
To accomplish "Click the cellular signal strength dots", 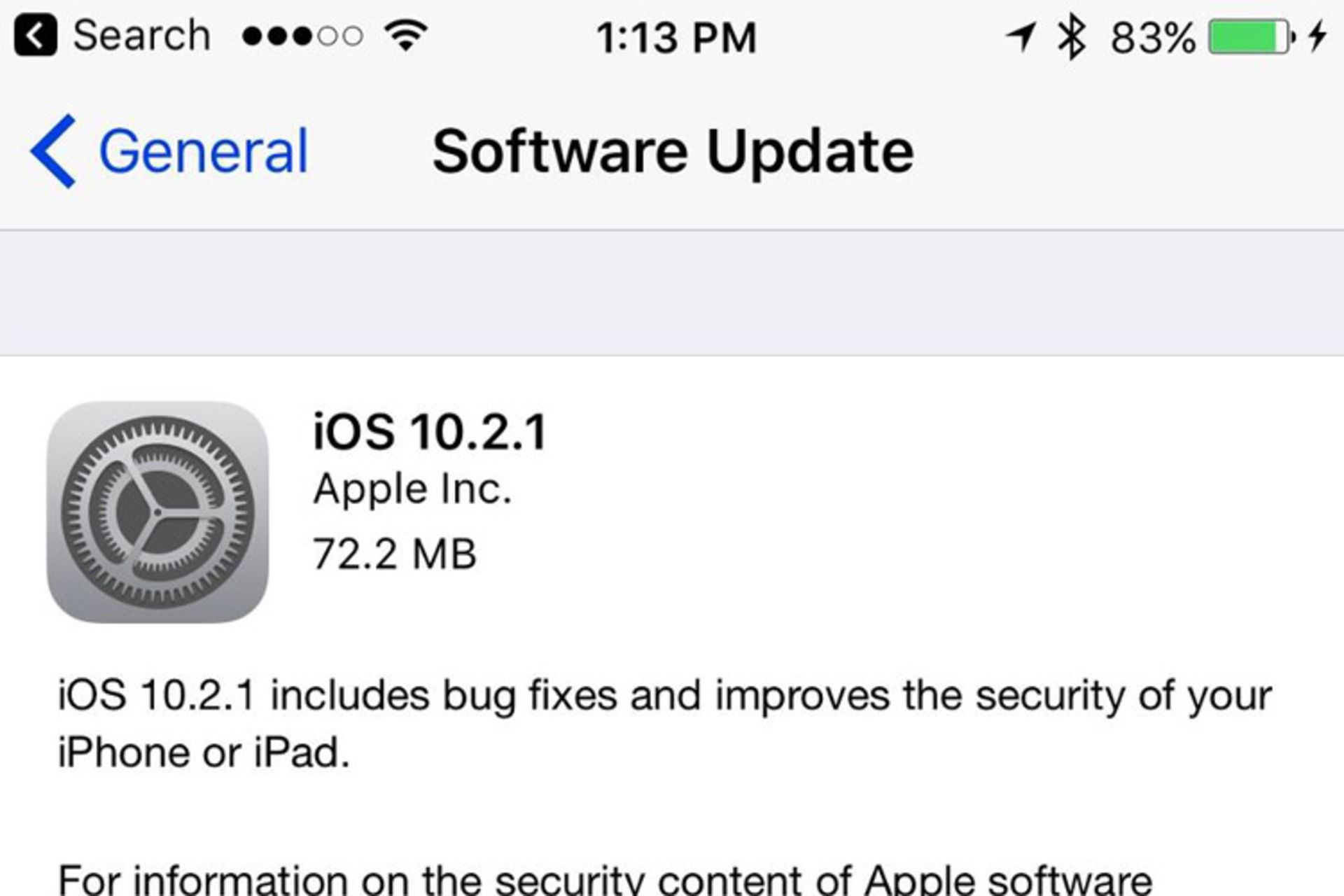I will tap(302, 36).
